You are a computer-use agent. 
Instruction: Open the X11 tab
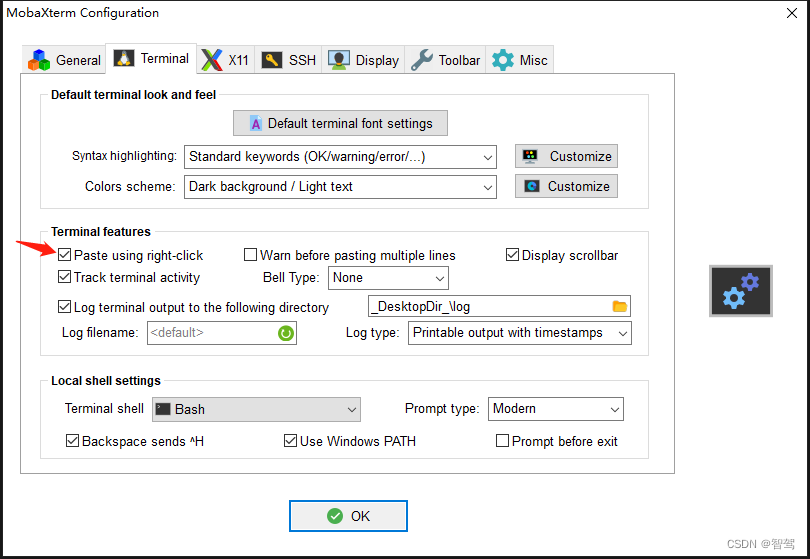click(225, 60)
